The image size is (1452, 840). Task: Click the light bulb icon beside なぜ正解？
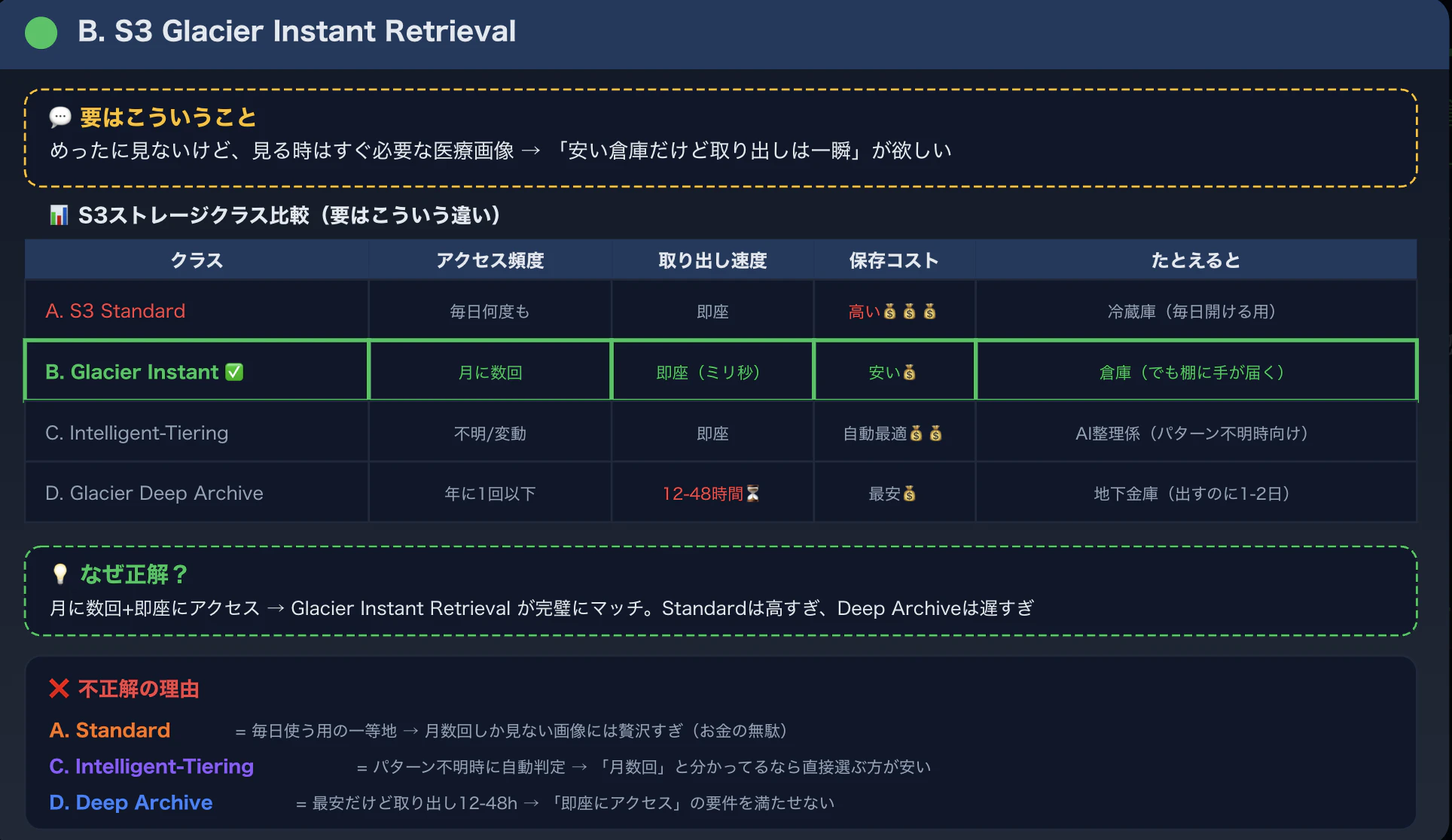(x=60, y=574)
